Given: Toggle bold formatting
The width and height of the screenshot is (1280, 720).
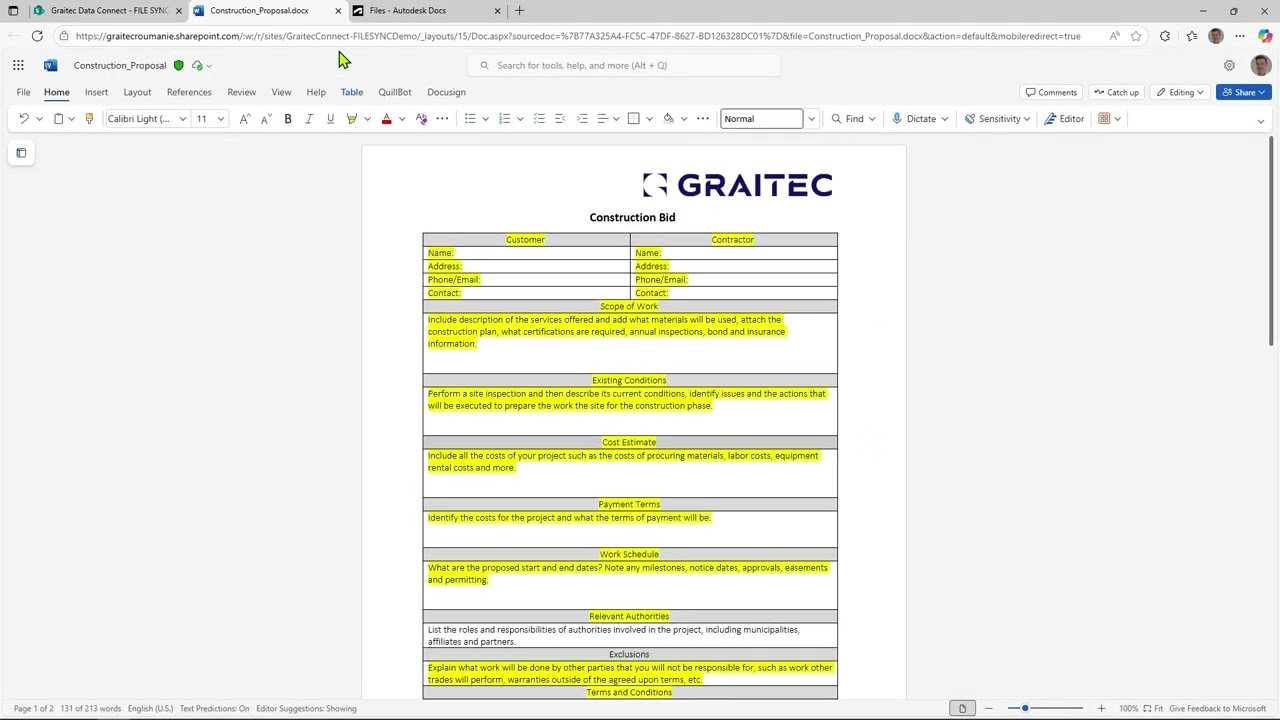Looking at the screenshot, I should click(x=288, y=119).
